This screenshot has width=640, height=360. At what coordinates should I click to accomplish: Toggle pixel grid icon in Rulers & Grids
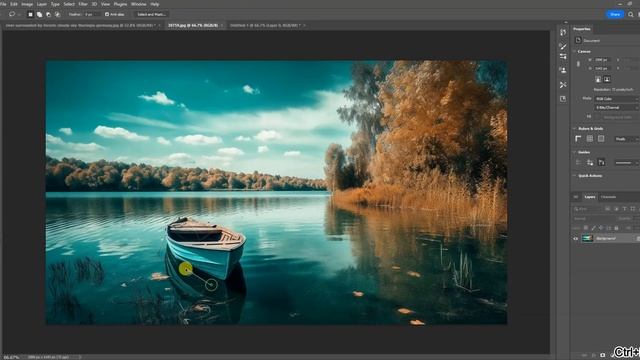click(601, 139)
